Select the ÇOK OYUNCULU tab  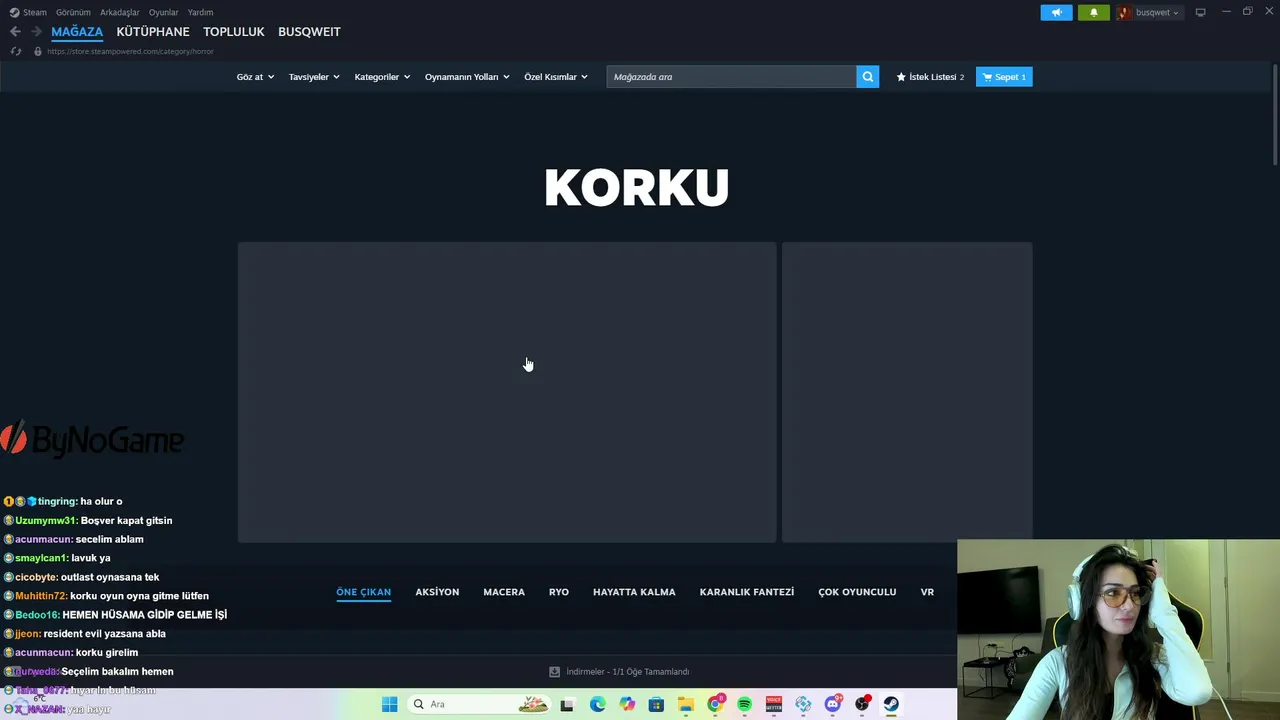coord(857,592)
